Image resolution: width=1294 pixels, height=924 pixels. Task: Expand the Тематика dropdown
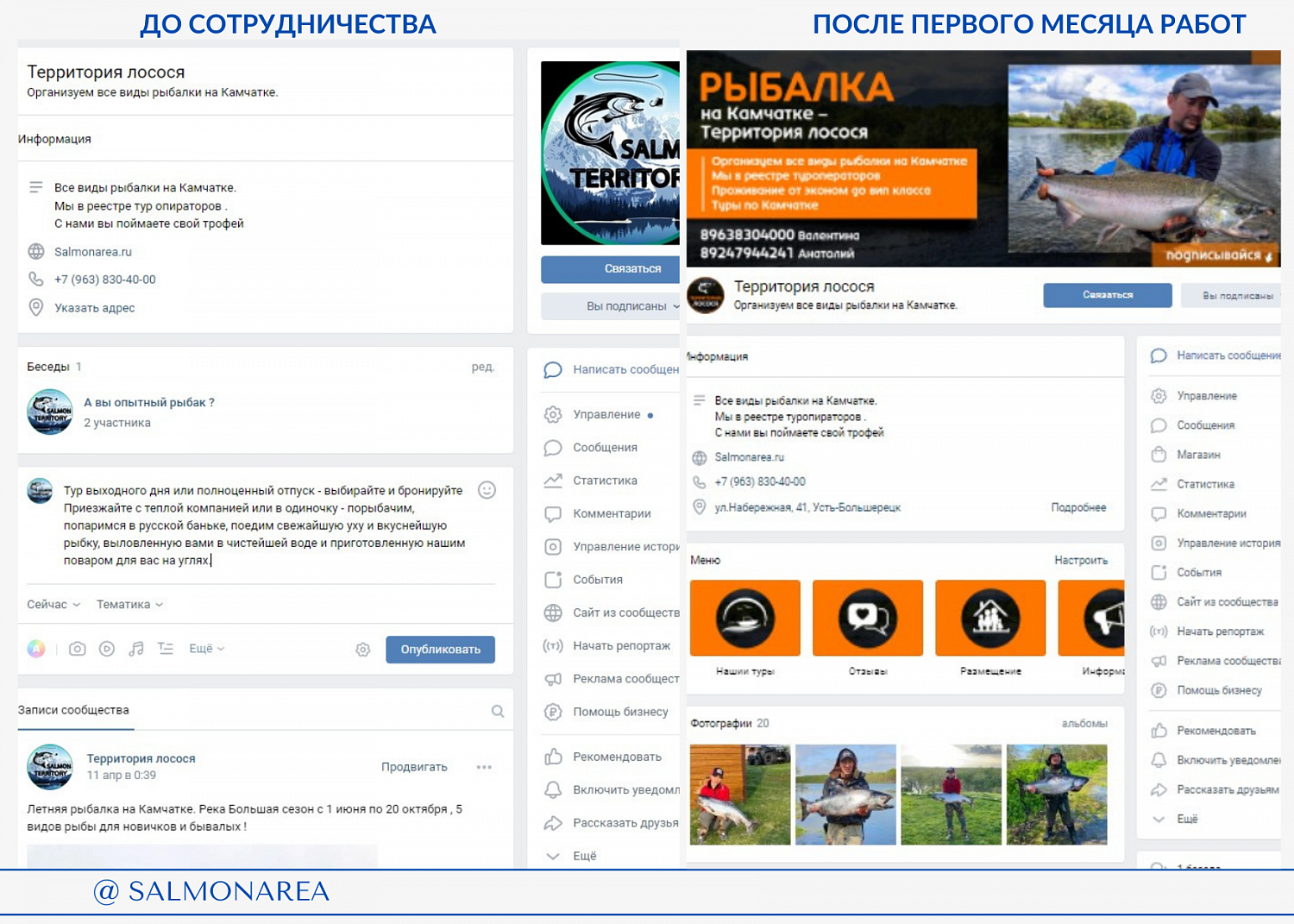[129, 604]
